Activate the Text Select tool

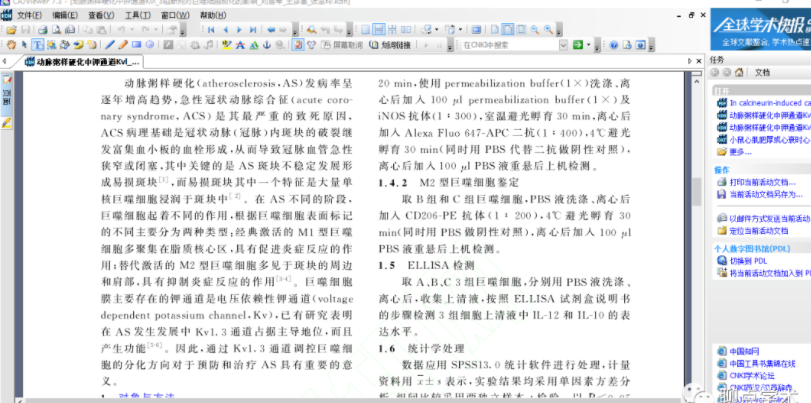click(38, 45)
